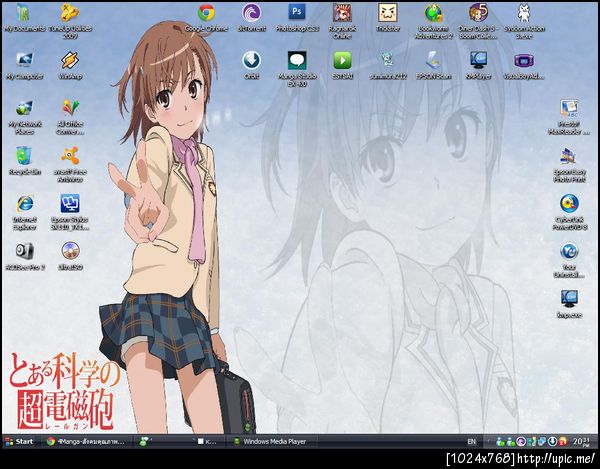
Task: Click the Windows Start button
Action: (x=19, y=441)
